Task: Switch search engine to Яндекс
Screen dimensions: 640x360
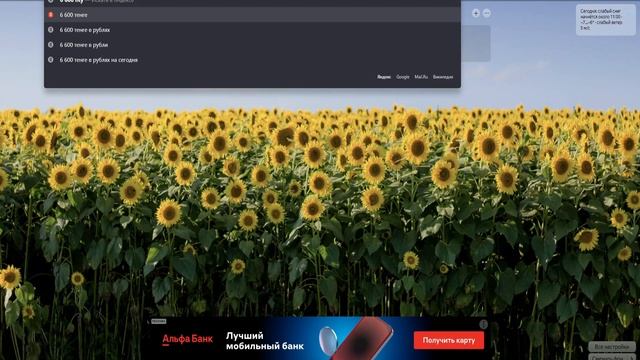Action: [384, 77]
